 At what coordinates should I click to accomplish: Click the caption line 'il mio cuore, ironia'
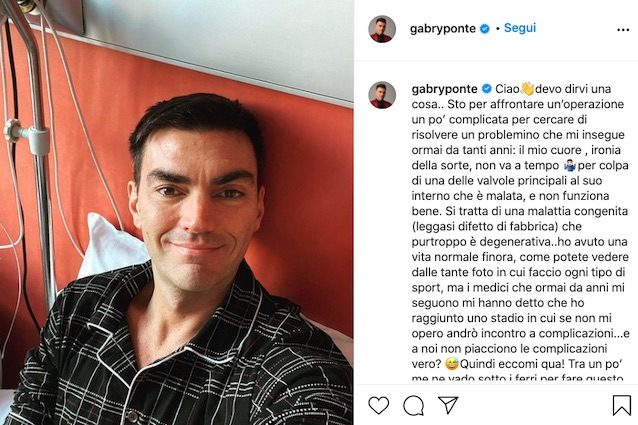(x=570, y=150)
